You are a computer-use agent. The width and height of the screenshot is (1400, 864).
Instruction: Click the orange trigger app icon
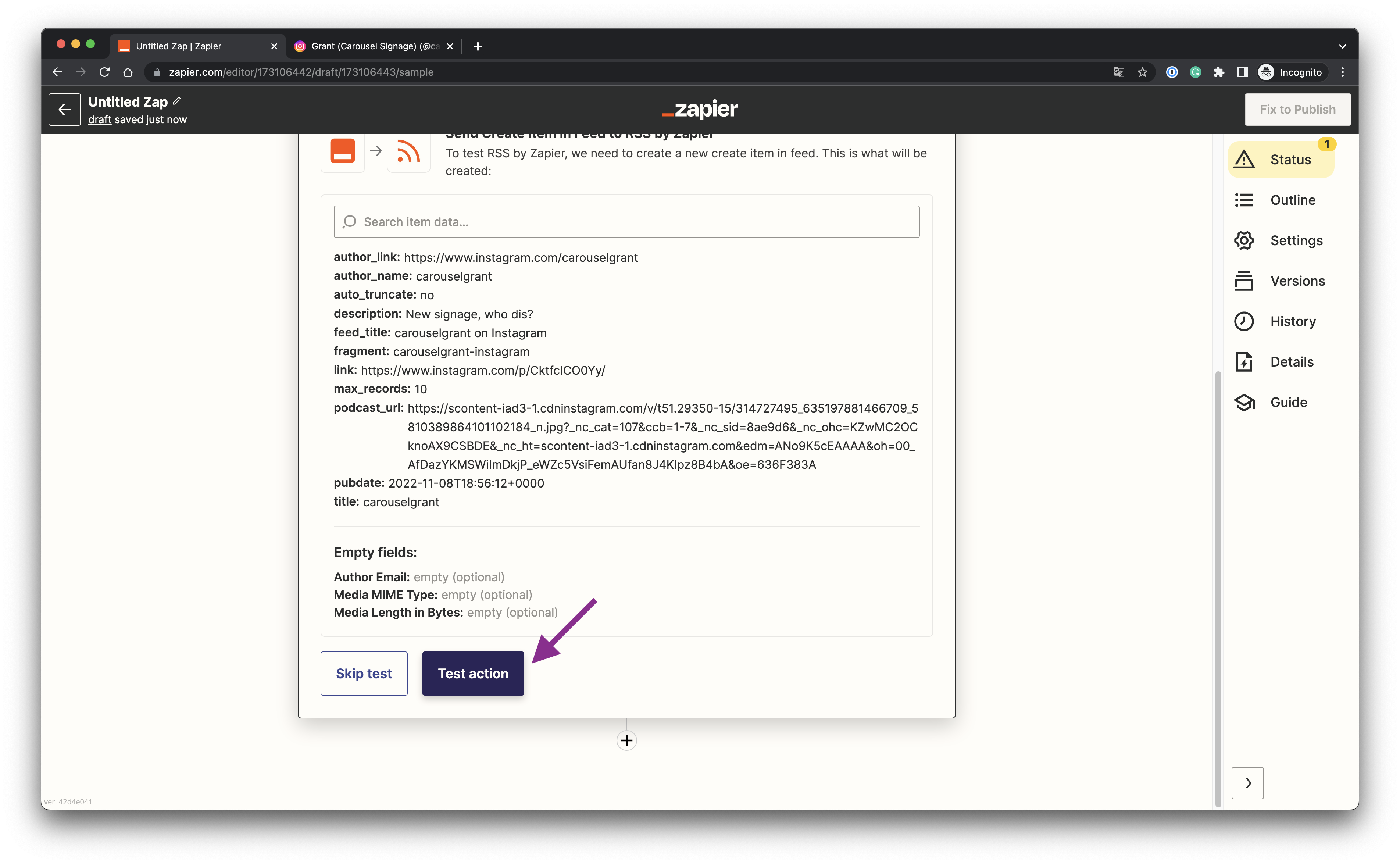[x=342, y=151]
